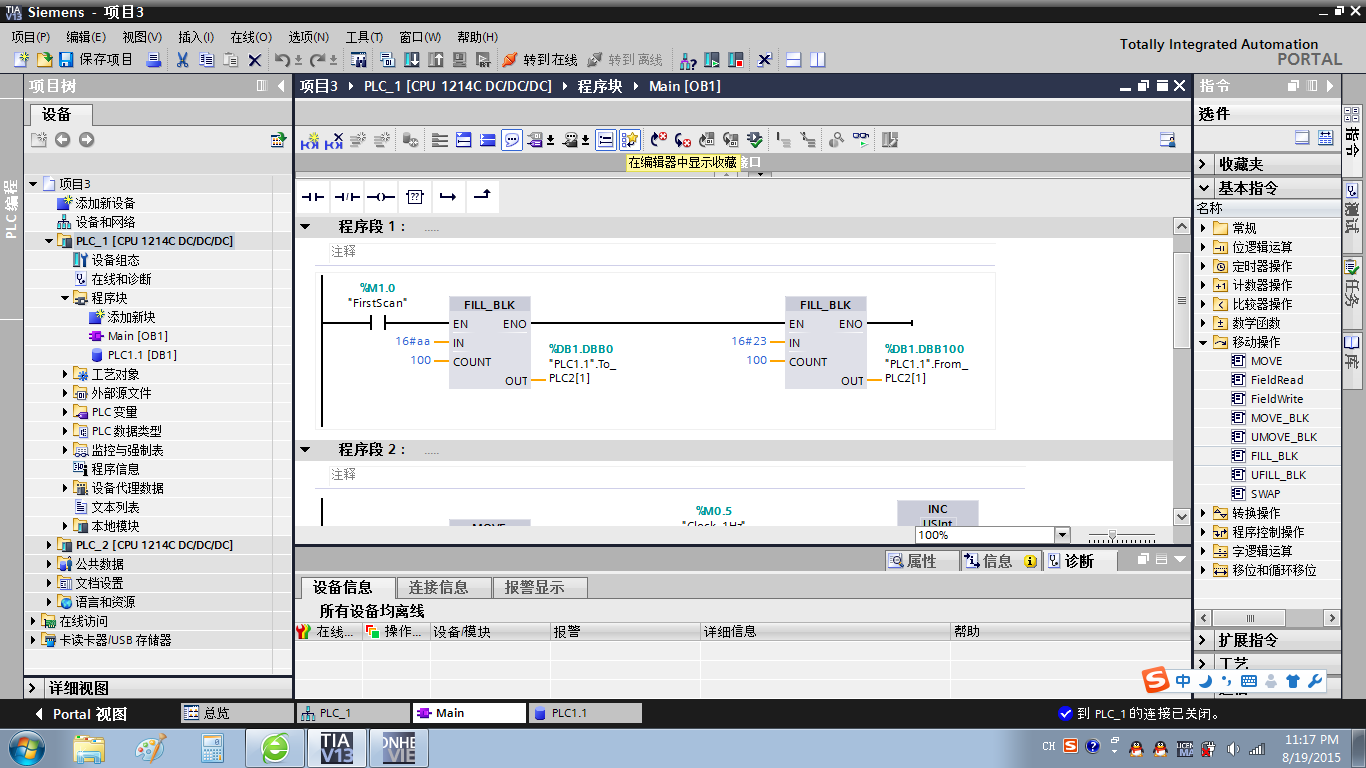The height and width of the screenshot is (768, 1366).
Task: Expand the 工艺对象 tree node
Action: click(66, 374)
